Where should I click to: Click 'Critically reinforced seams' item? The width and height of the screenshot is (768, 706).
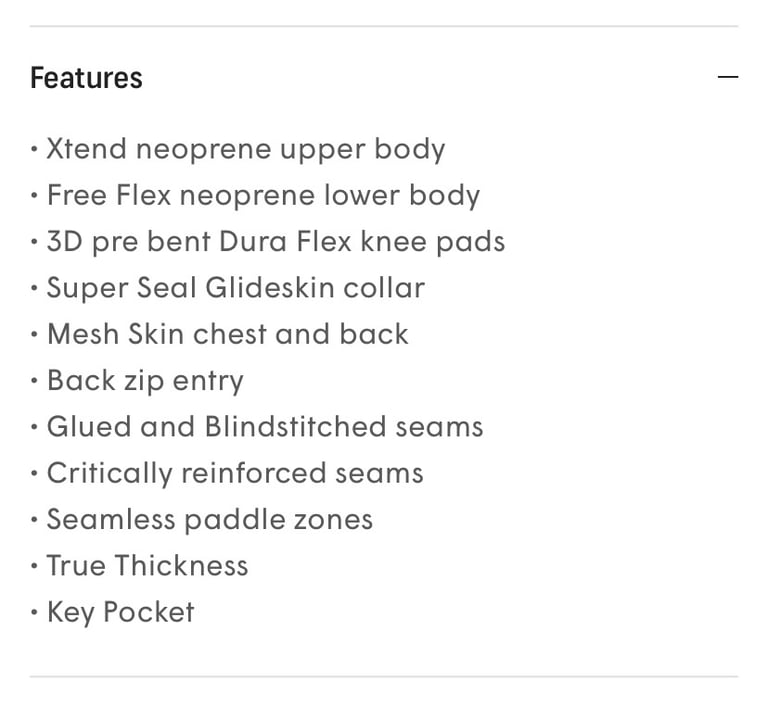(235, 473)
